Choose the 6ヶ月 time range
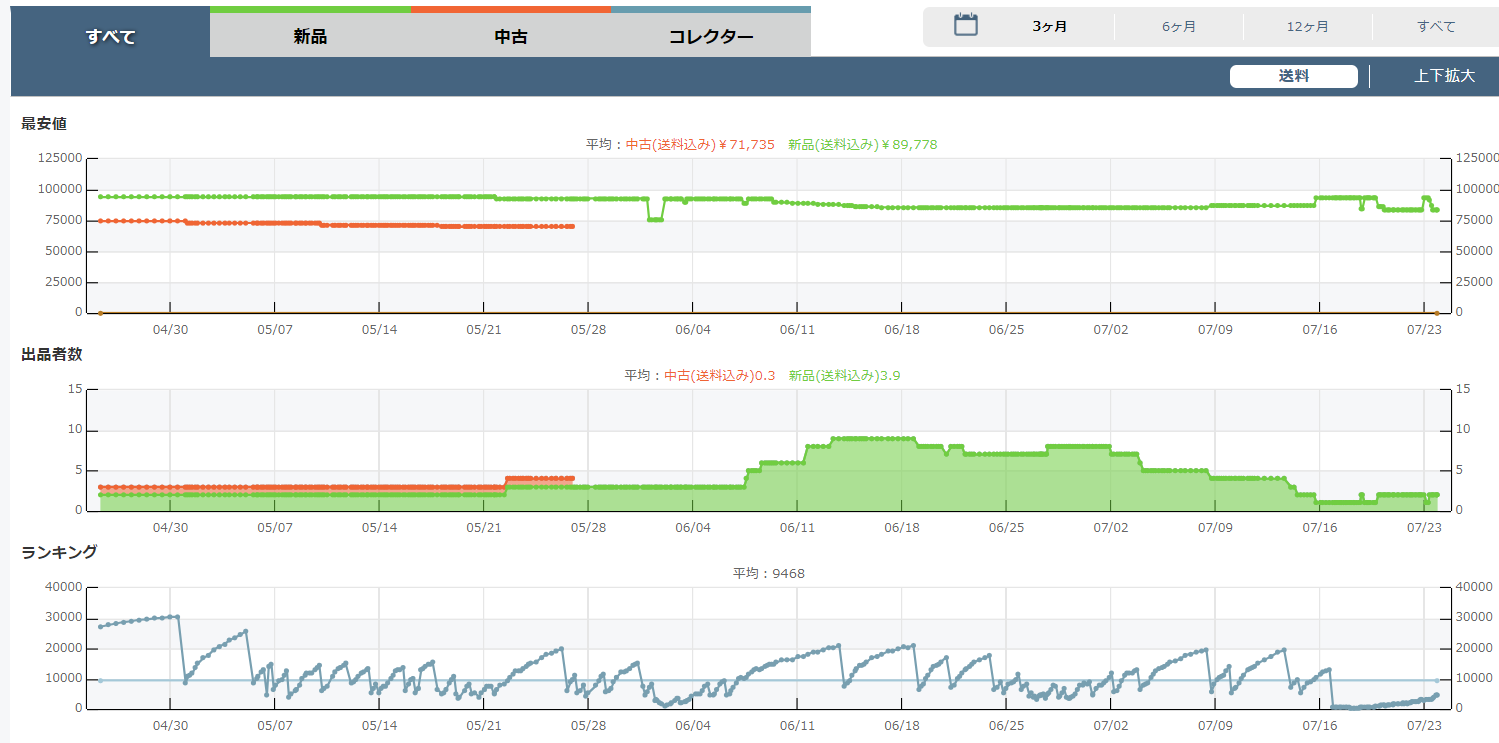The image size is (1499, 743). tap(1178, 27)
